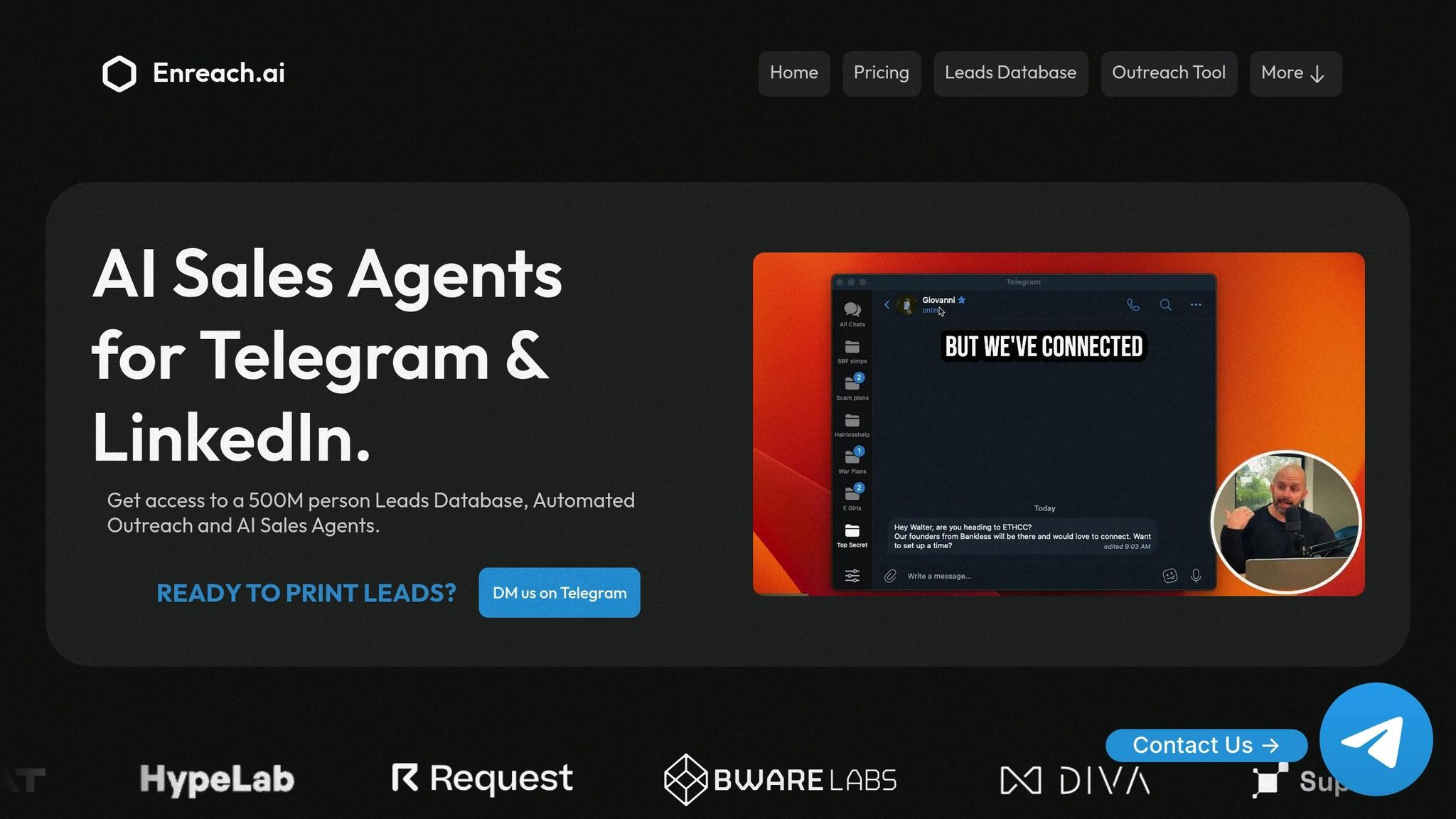The image size is (1456, 819).
Task: Click the Today date separator label
Action: (1044, 508)
